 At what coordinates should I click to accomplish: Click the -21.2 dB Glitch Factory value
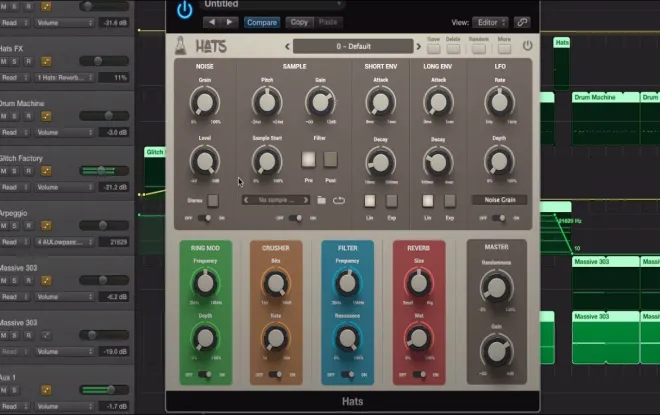(114, 187)
